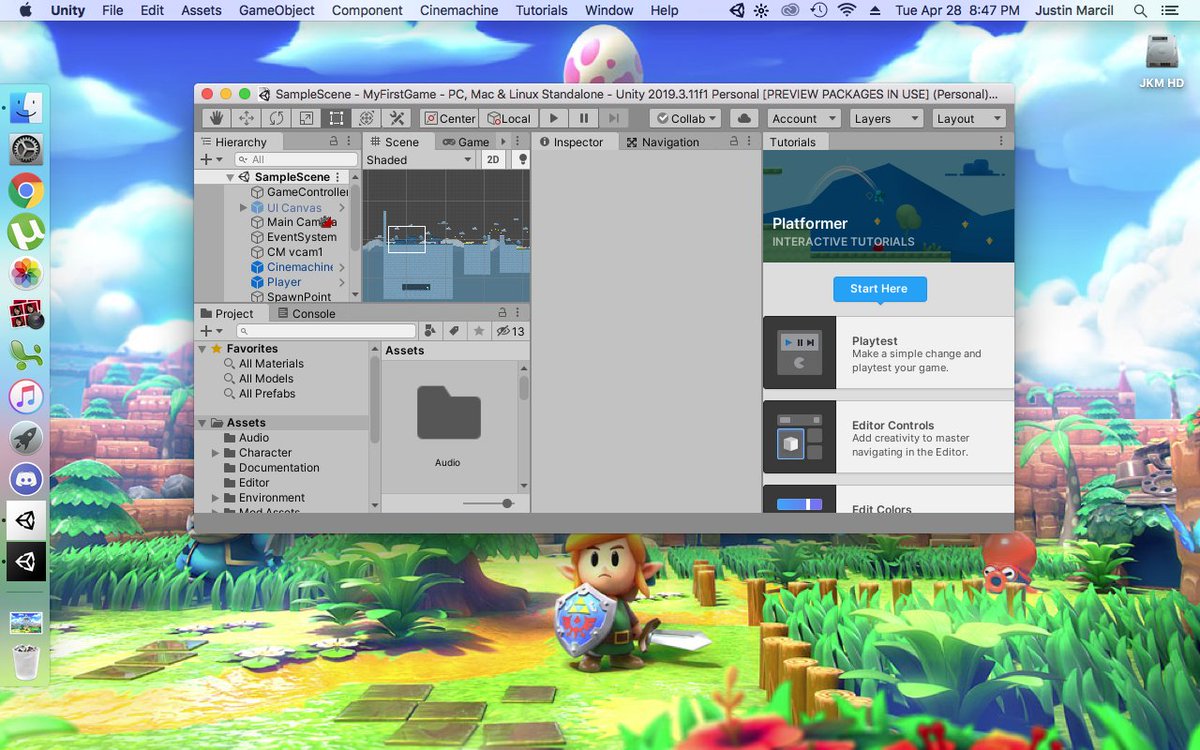1200x750 pixels.
Task: Search by Label tag icon in Project
Action: point(453,331)
